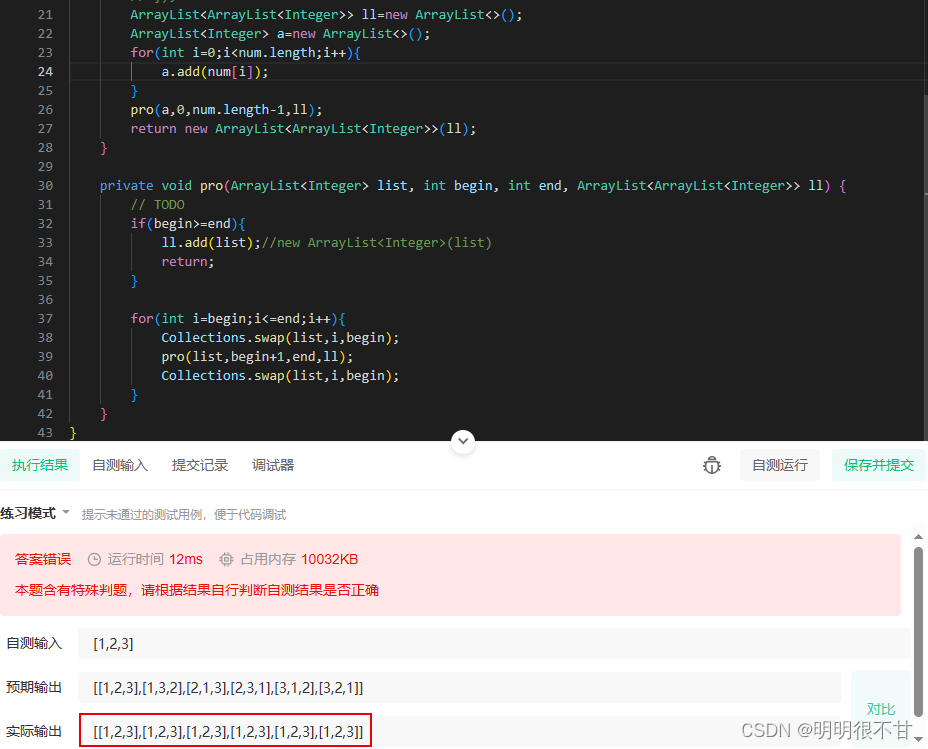This screenshot has height=749, width=928.
Task: Click the 答案错误 status text
Action: (x=43, y=559)
